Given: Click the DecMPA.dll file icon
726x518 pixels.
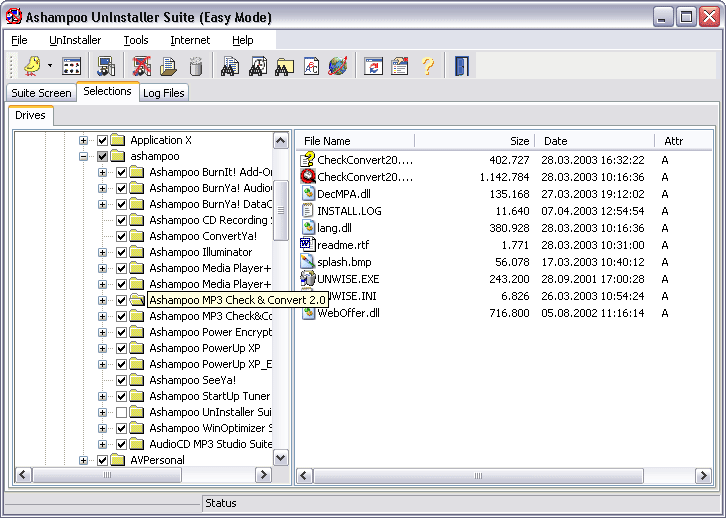Looking at the screenshot, I should coord(308,193).
